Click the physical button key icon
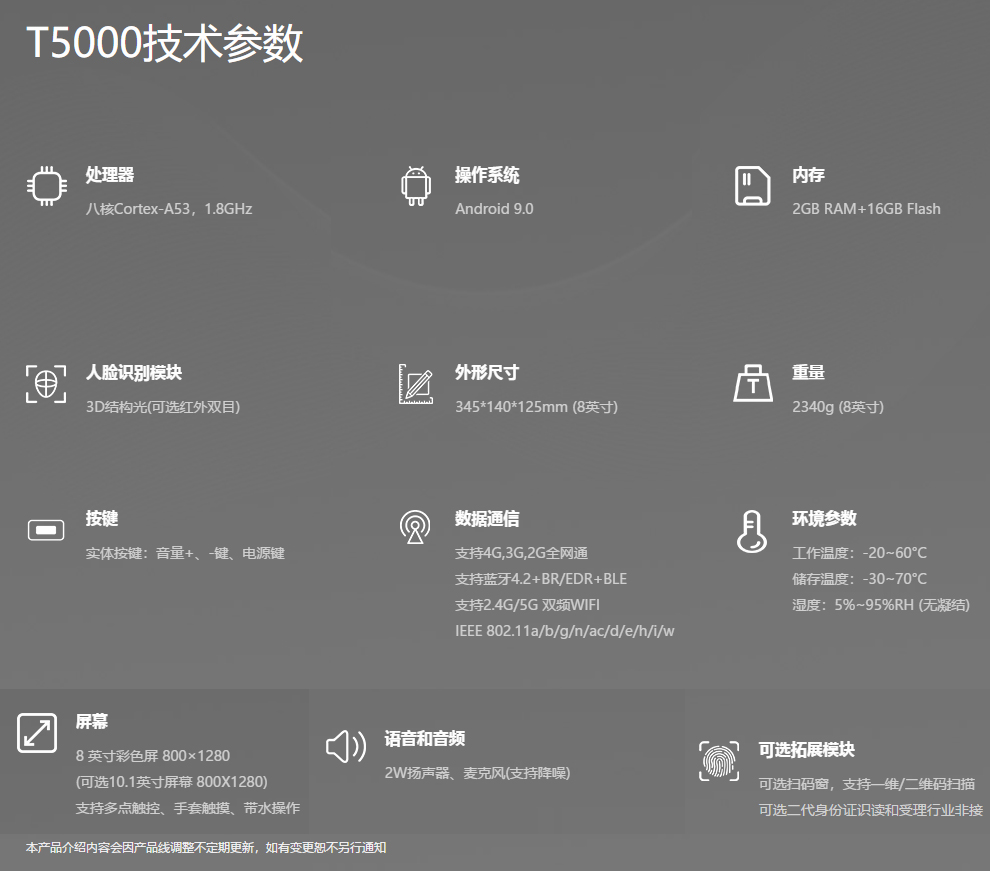Image resolution: width=990 pixels, height=871 pixels. (x=46, y=530)
